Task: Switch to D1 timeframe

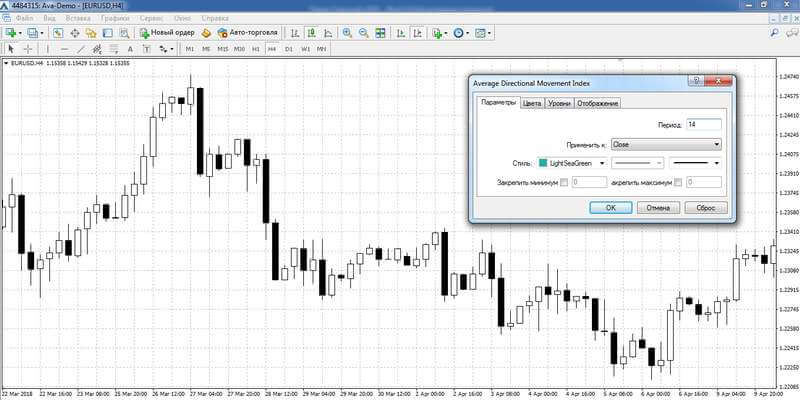Action: coord(289,49)
